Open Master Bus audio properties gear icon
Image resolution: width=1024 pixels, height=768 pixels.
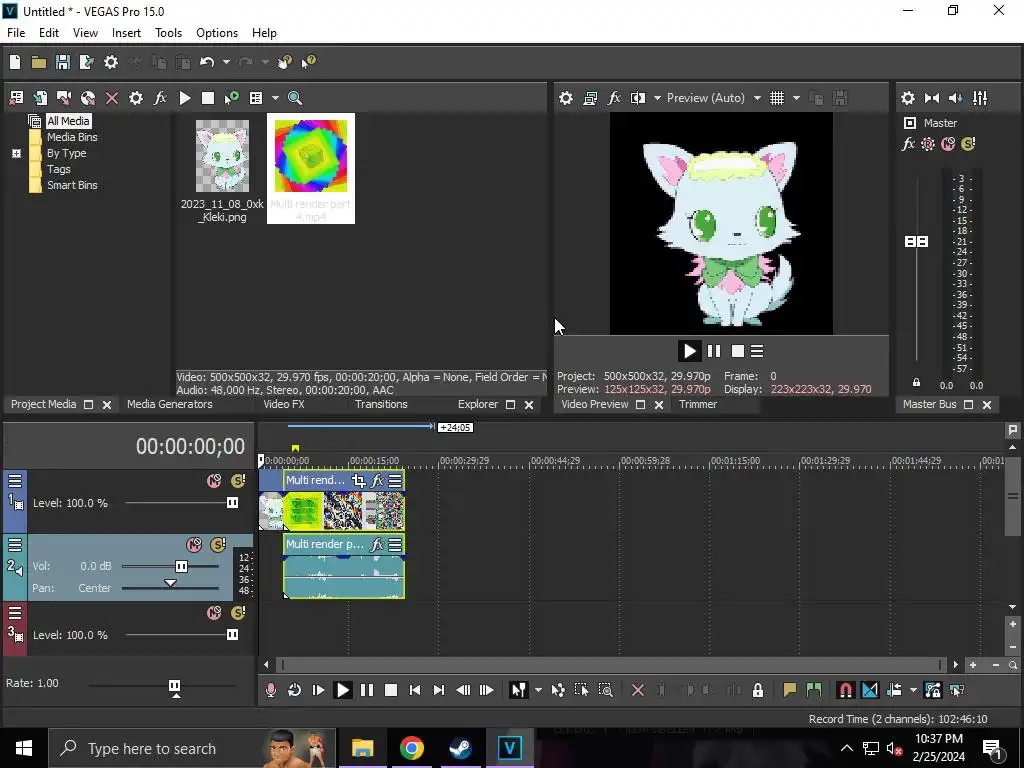click(x=908, y=98)
